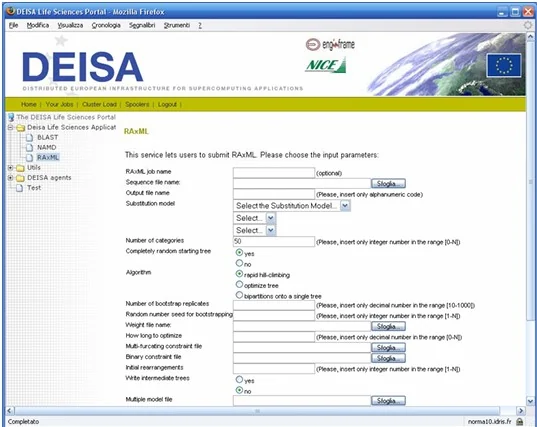Click the scroll left arrow
Viewport: 537px width, 427px height.
(10, 411)
